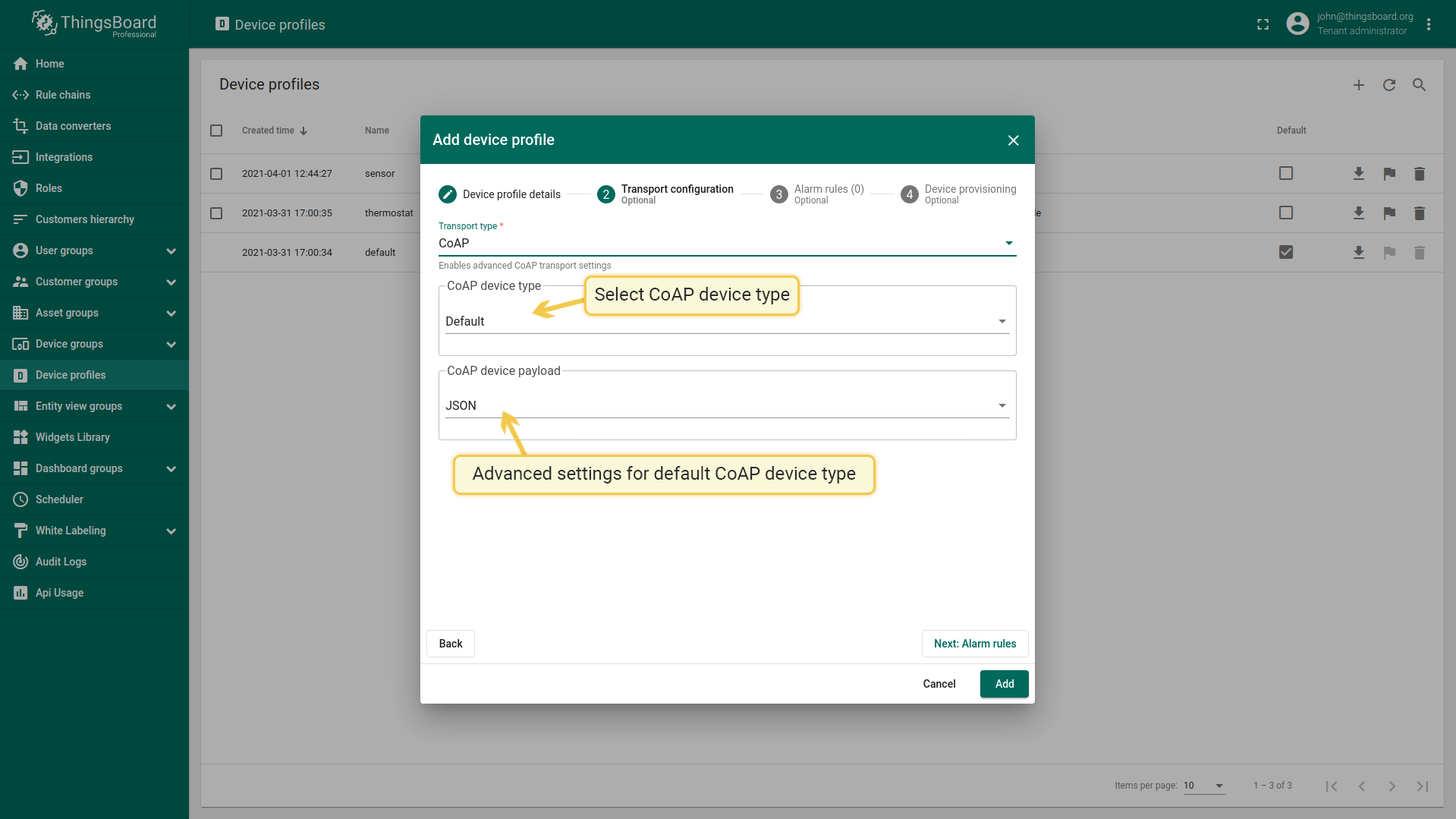Jump to Alarm rules step
The height and width of the screenshot is (819, 1456).
817,194
